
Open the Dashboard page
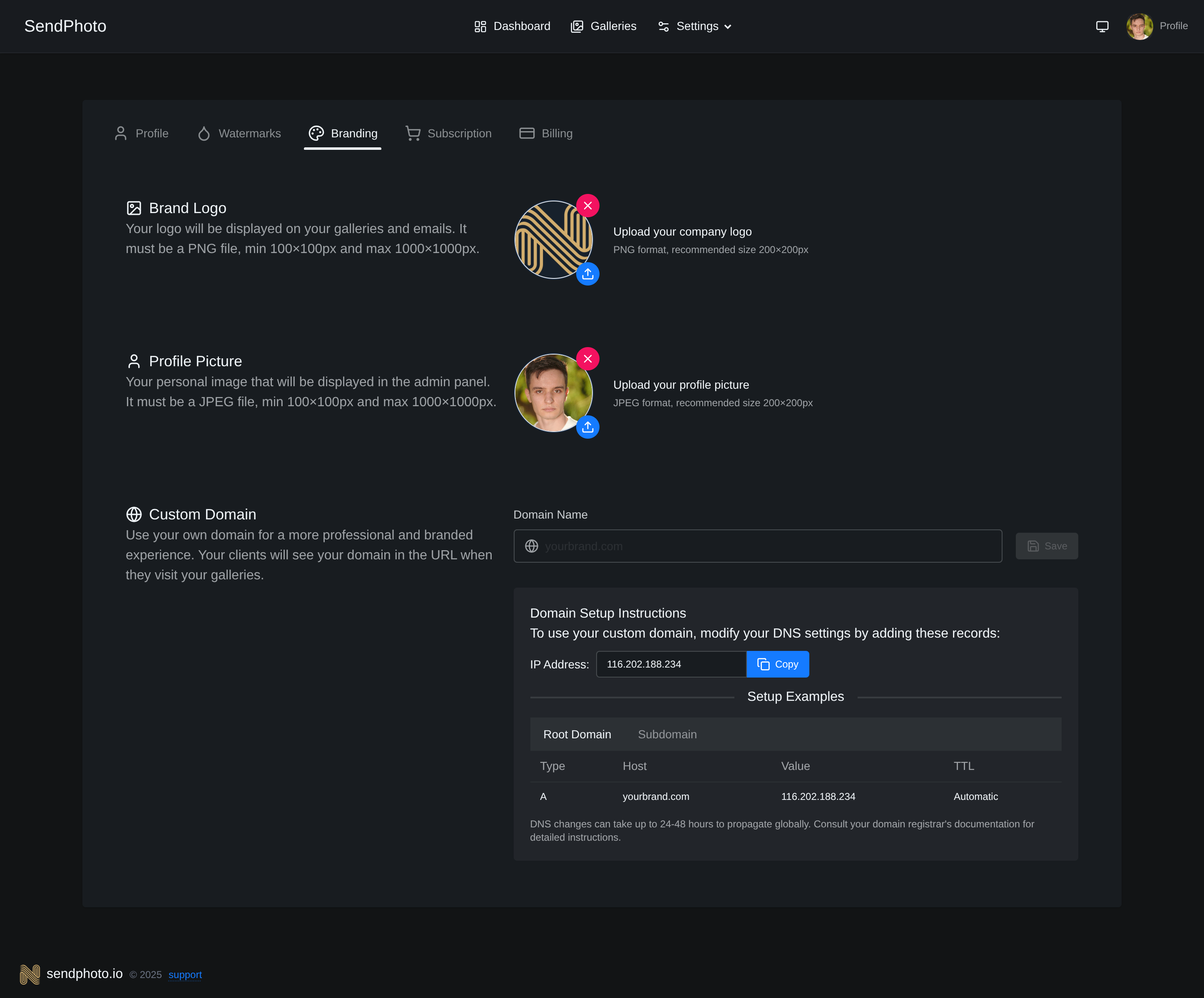click(x=512, y=26)
